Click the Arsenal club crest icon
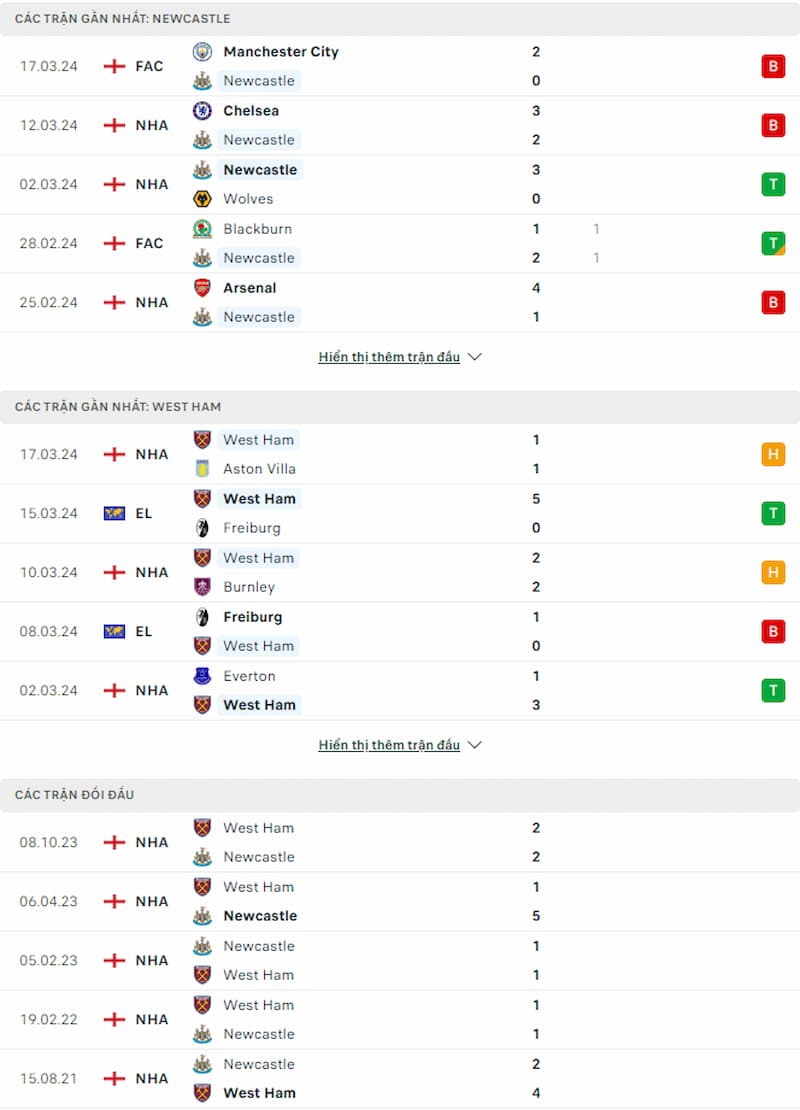This screenshot has width=800, height=1110. [202, 287]
